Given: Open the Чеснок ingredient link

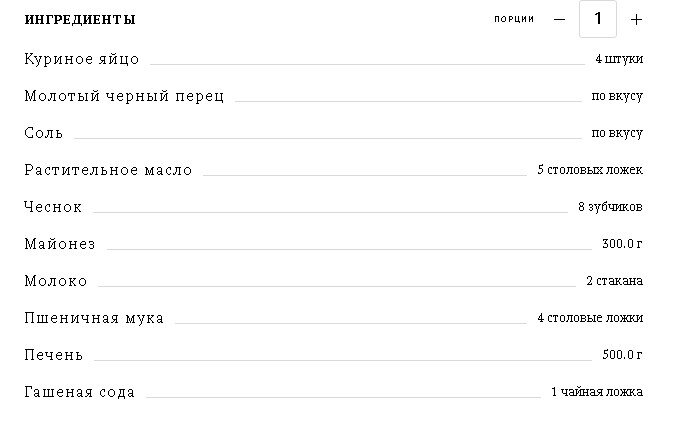Looking at the screenshot, I should [53, 207].
